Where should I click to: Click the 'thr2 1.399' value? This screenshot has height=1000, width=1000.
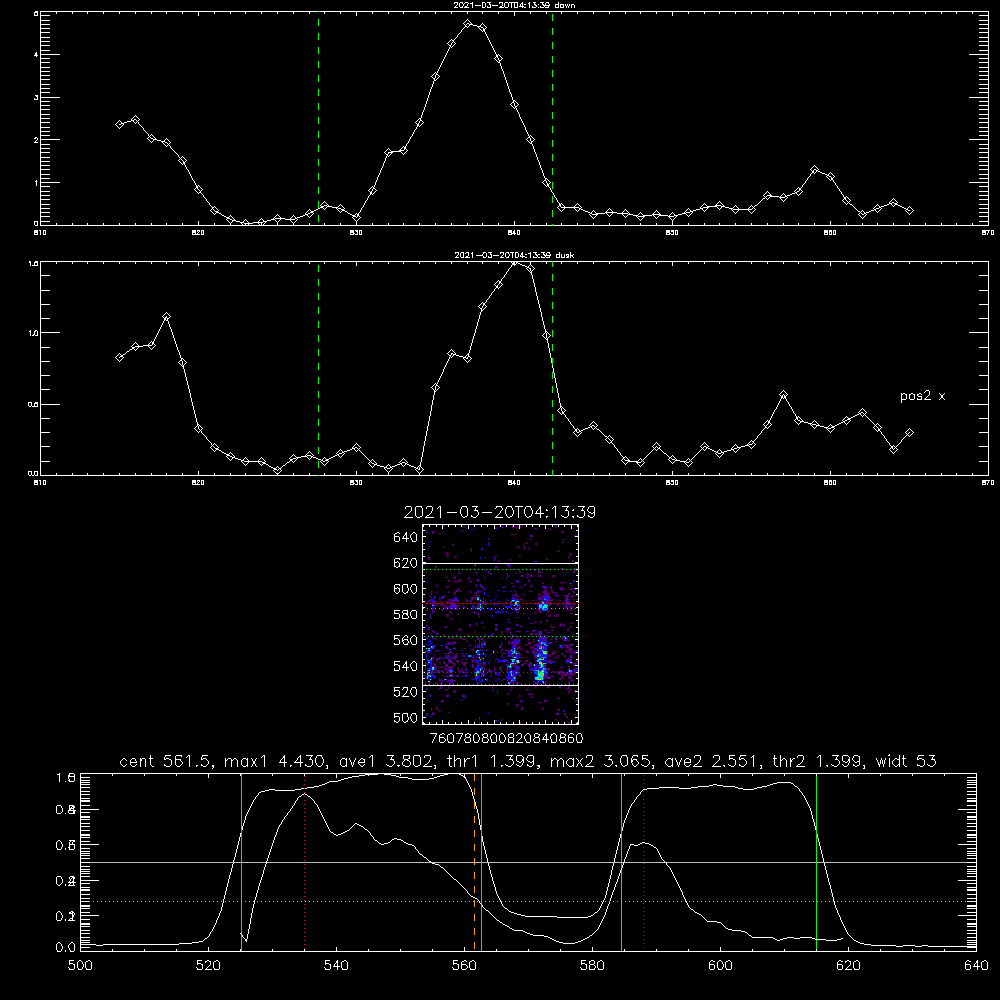pyautogui.click(x=818, y=761)
